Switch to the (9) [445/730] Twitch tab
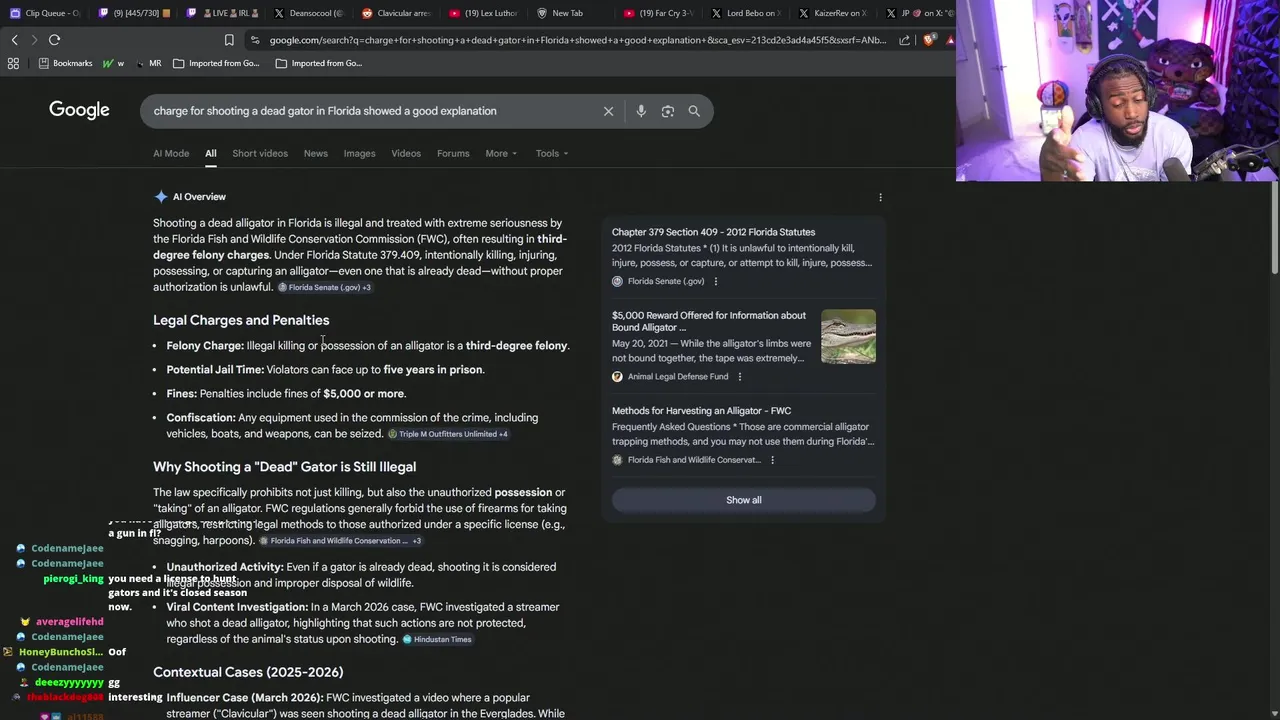1280x720 pixels. [x=134, y=13]
